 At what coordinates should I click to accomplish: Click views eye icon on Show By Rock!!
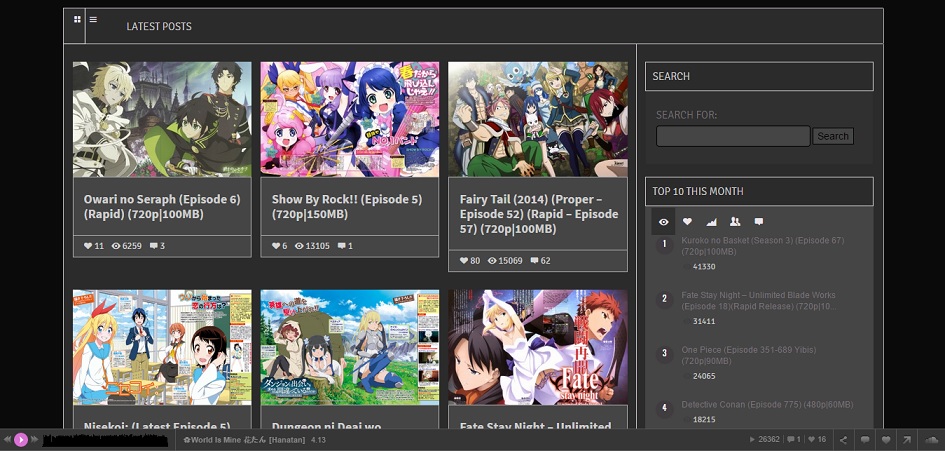pos(299,246)
